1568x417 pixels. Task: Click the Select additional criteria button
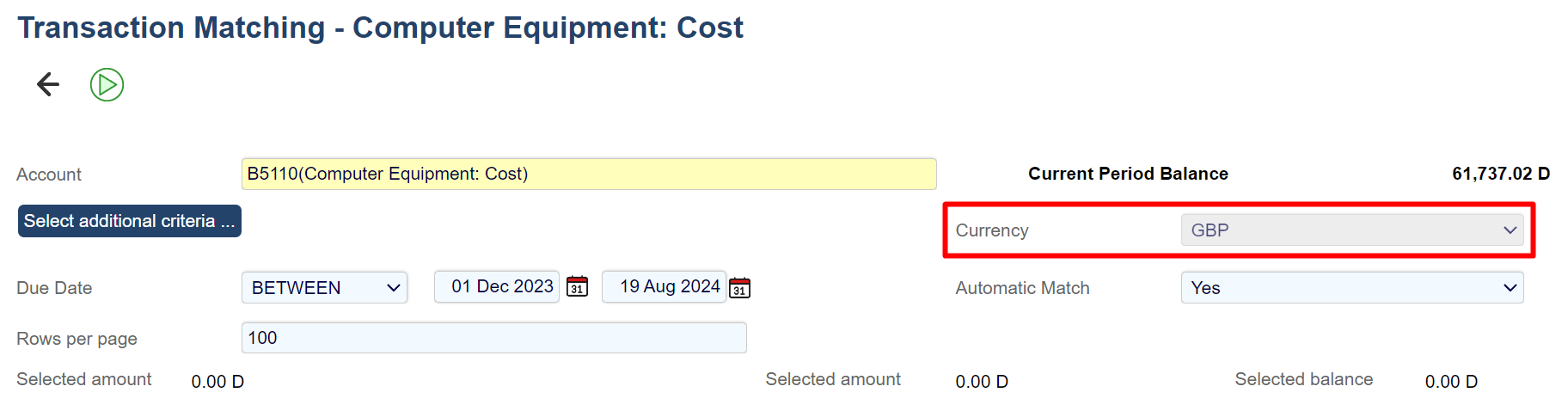130,221
